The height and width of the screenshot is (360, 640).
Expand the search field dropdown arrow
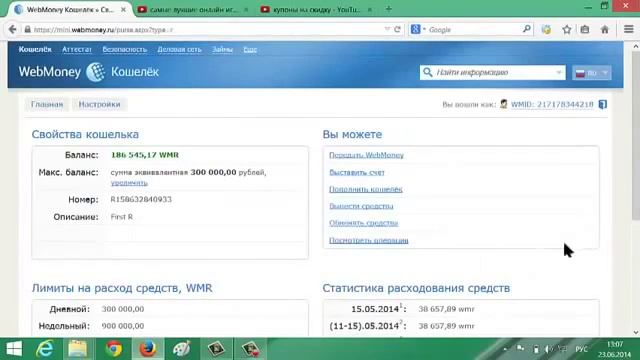559,73
